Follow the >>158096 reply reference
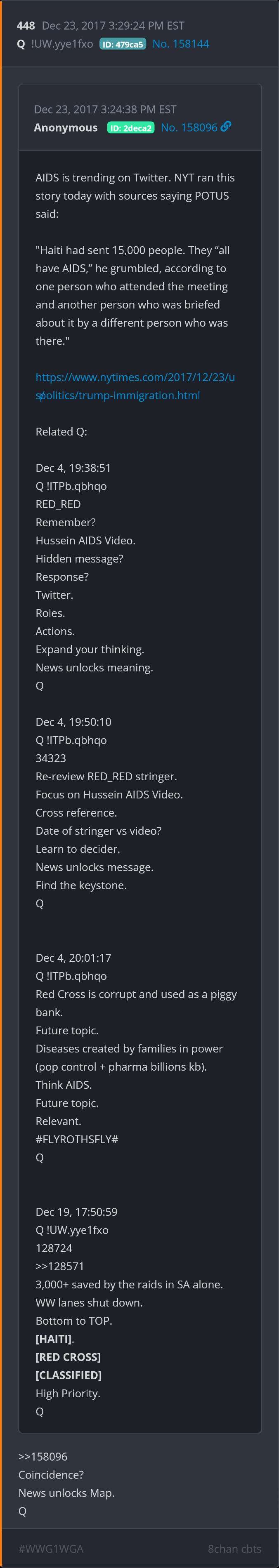Viewport: 279px width, 1568px height. pos(43,1457)
